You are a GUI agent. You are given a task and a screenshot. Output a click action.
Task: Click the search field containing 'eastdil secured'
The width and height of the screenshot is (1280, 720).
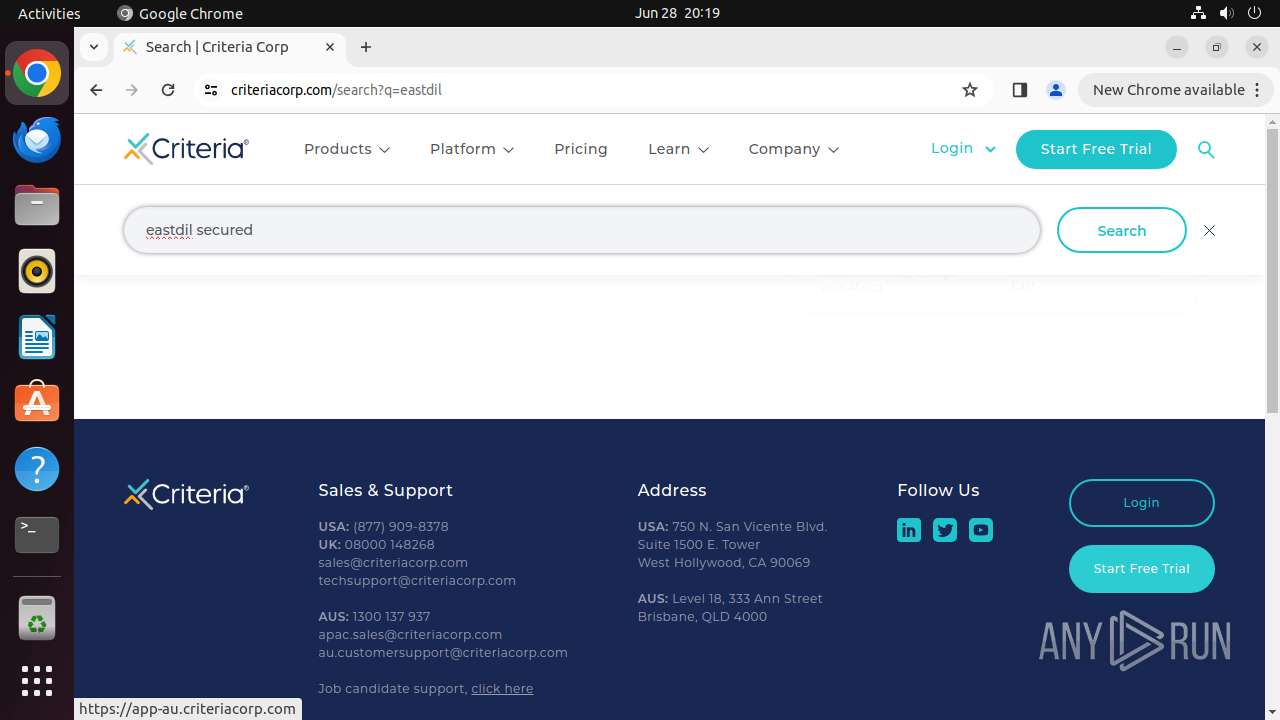(x=582, y=230)
